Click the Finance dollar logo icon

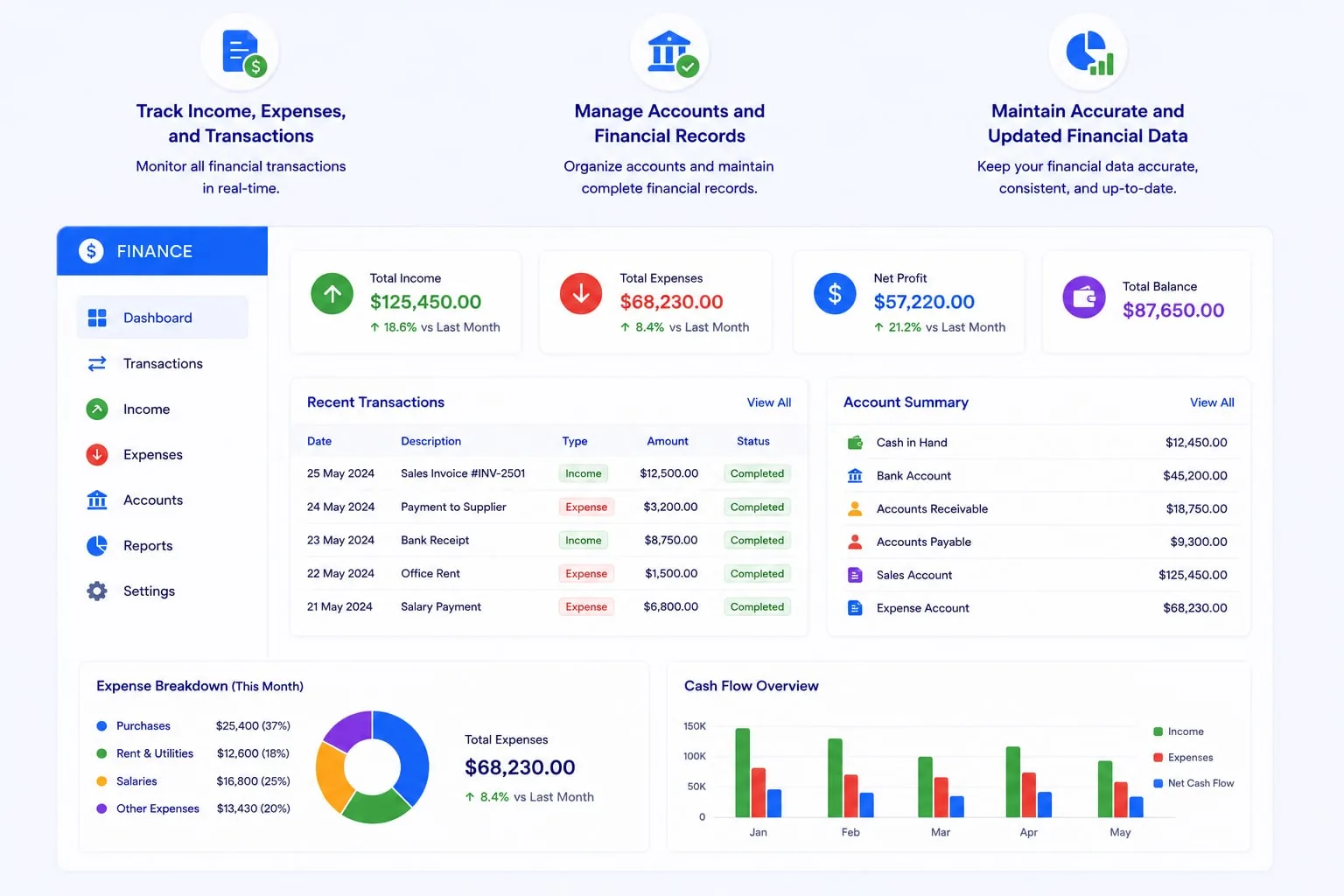[91, 251]
